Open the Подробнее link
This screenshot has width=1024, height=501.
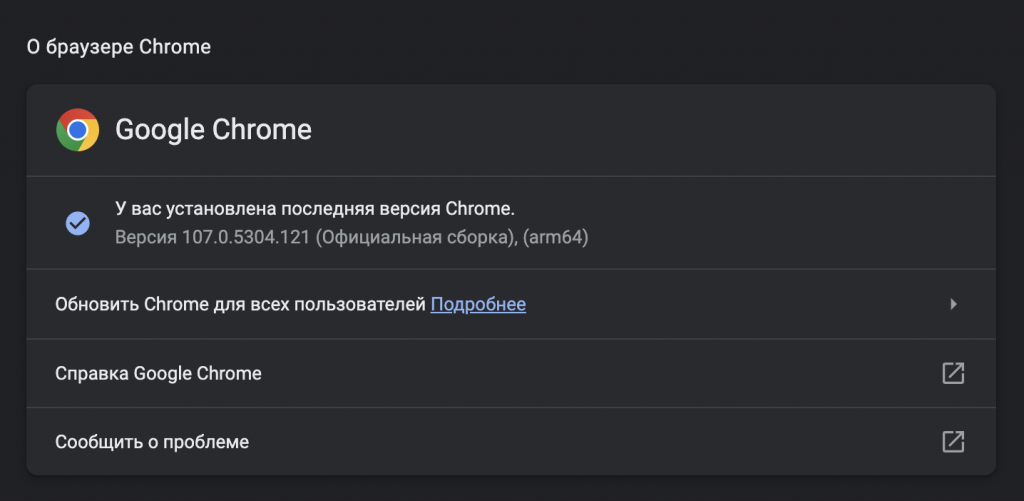tap(478, 304)
